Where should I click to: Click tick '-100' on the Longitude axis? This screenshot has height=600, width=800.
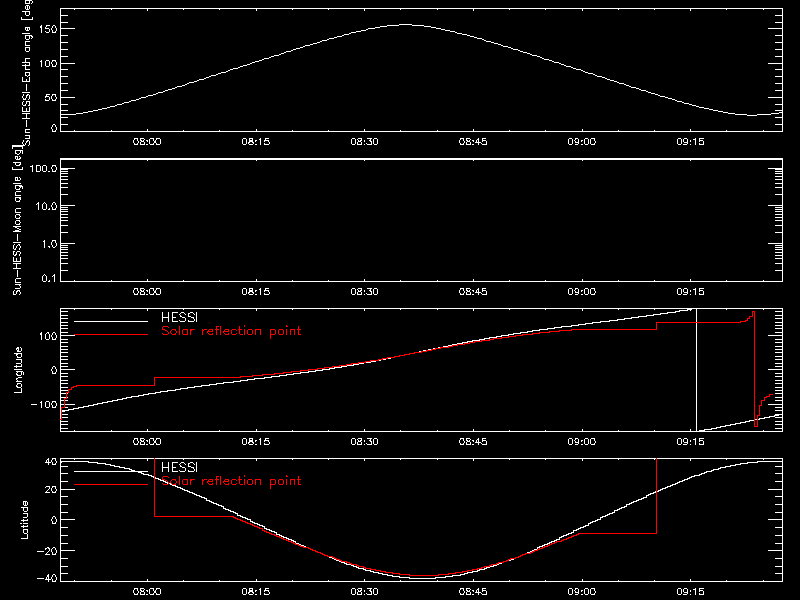pos(44,405)
